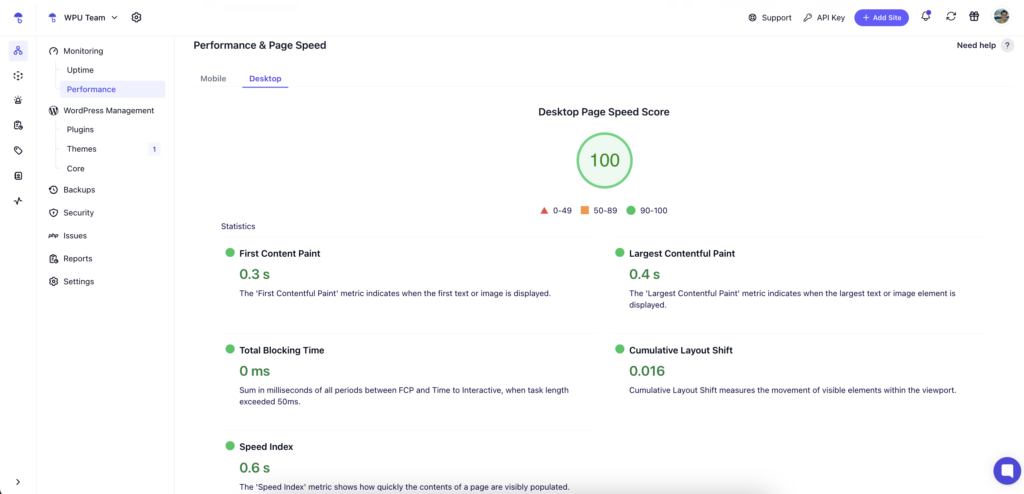This screenshot has width=1024, height=494.
Task: Click the Total Blocking Time heading
Action: 281,350
